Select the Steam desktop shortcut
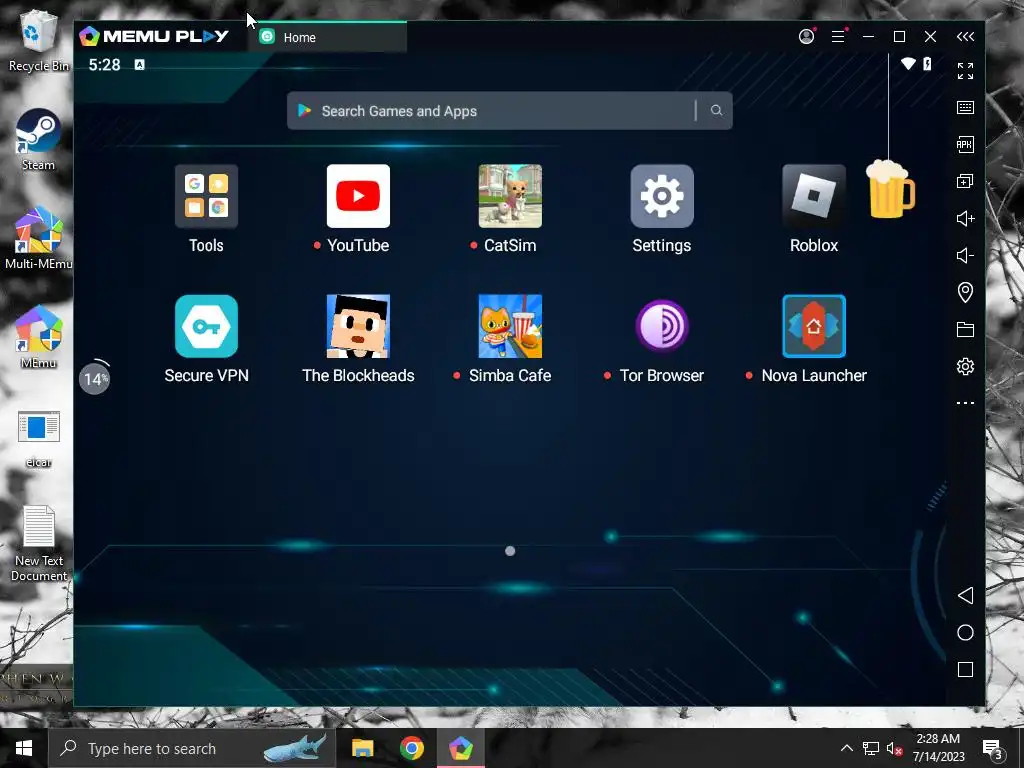 coord(39,140)
